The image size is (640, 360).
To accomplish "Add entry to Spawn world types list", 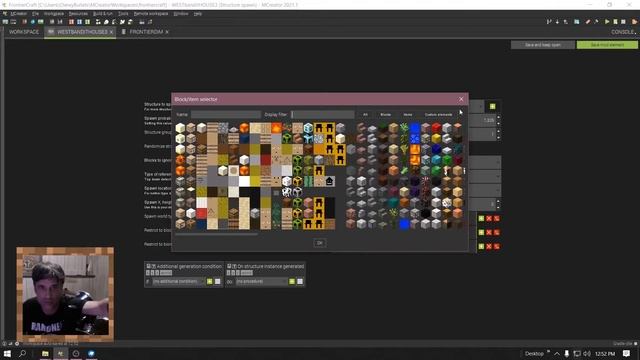I will point(481,219).
